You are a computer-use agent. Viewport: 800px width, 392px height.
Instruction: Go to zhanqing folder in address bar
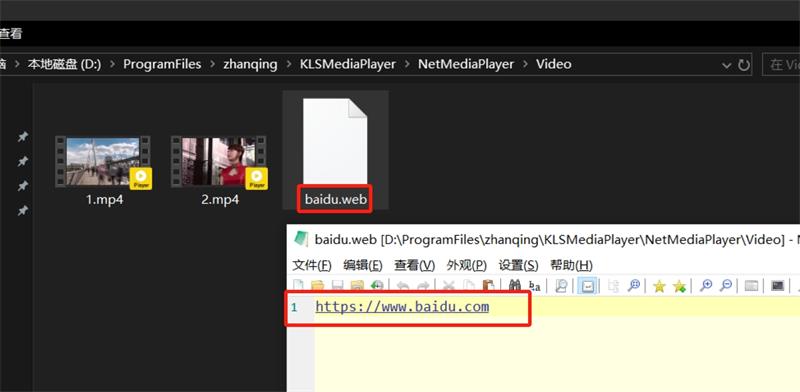(x=250, y=64)
